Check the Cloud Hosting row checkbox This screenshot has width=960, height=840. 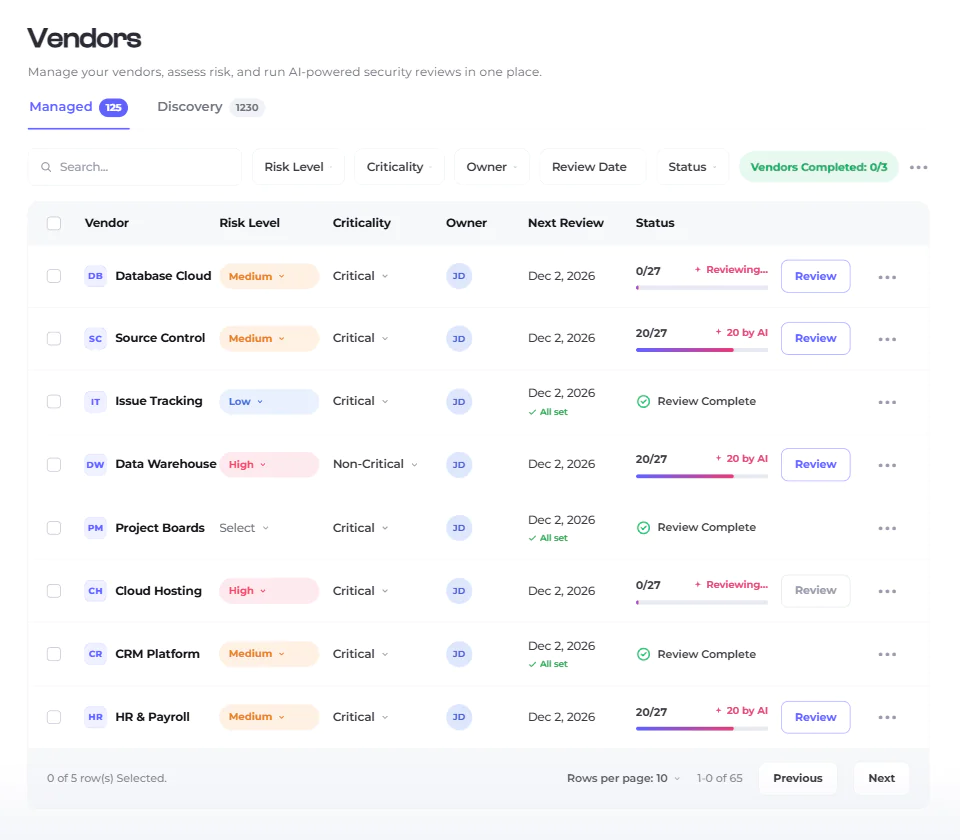pyautogui.click(x=54, y=591)
